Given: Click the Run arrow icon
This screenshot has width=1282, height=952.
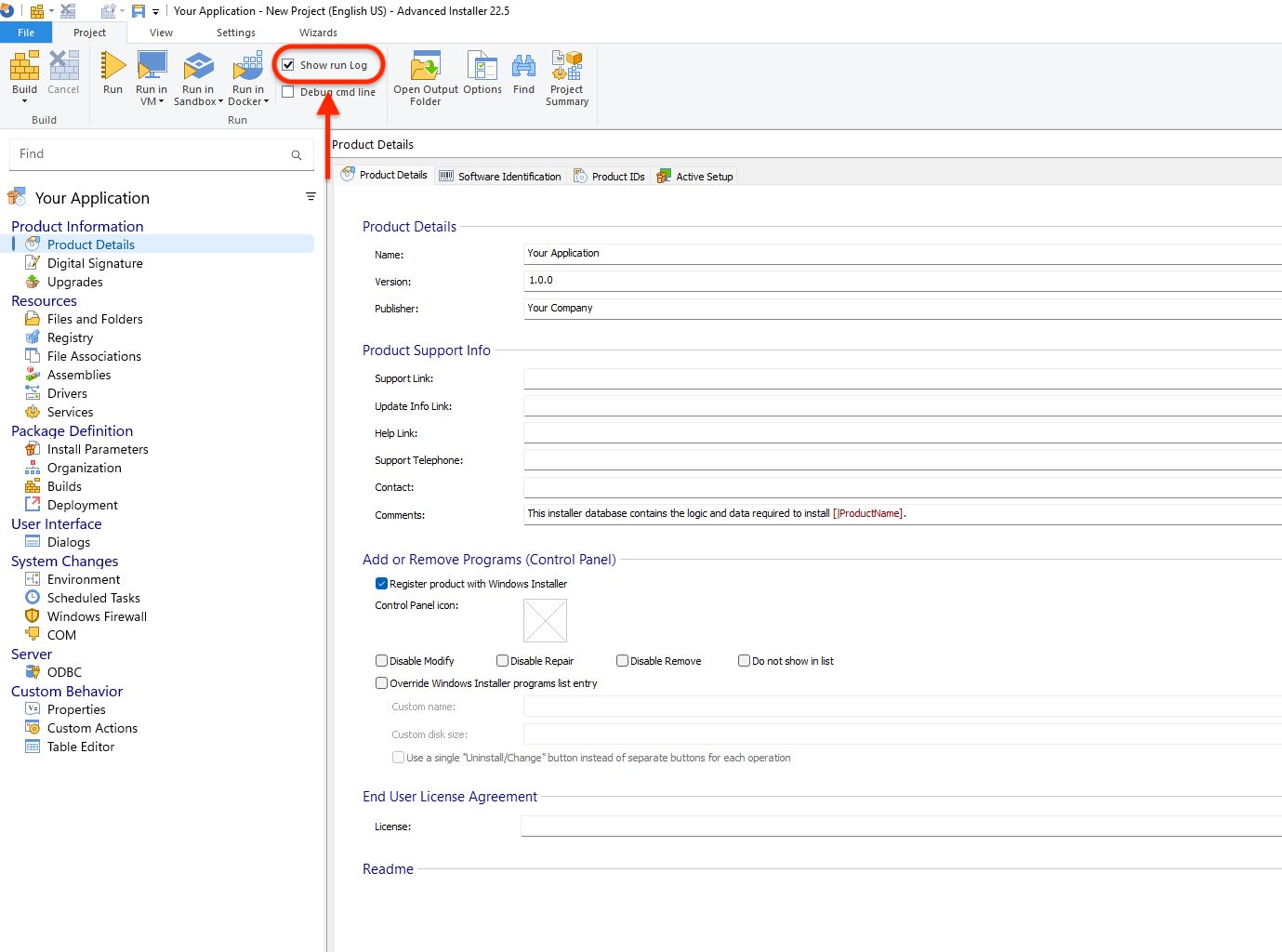Looking at the screenshot, I should pyautogui.click(x=112, y=67).
